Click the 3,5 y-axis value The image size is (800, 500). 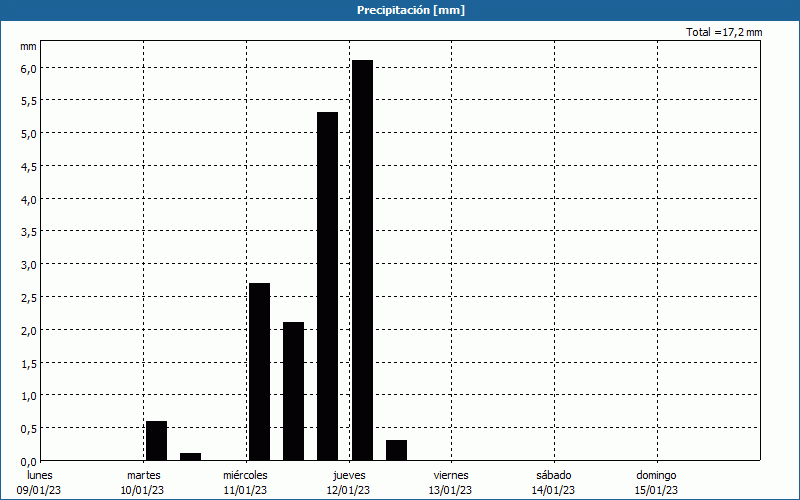(29, 233)
